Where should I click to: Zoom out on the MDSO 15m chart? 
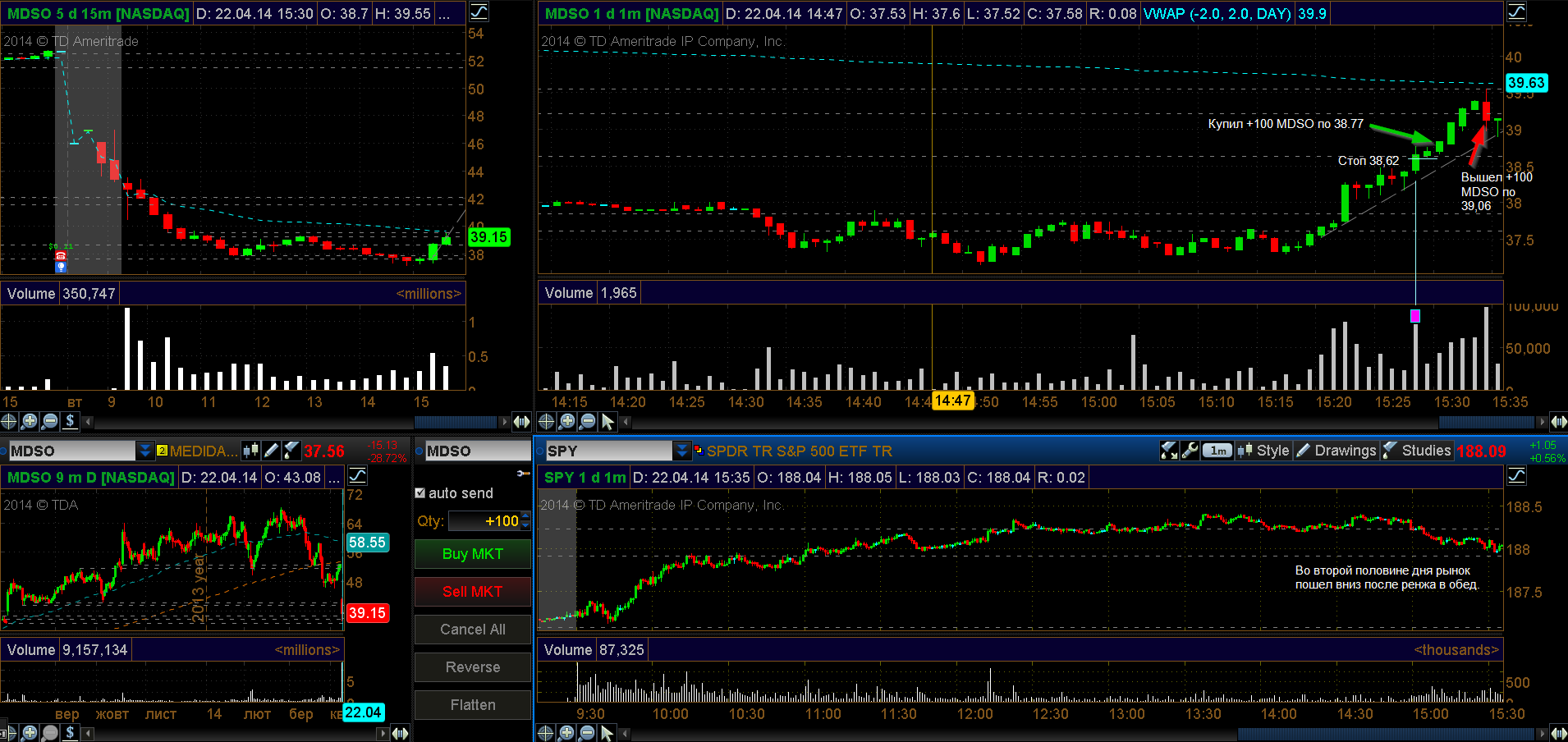pyautogui.click(x=50, y=421)
